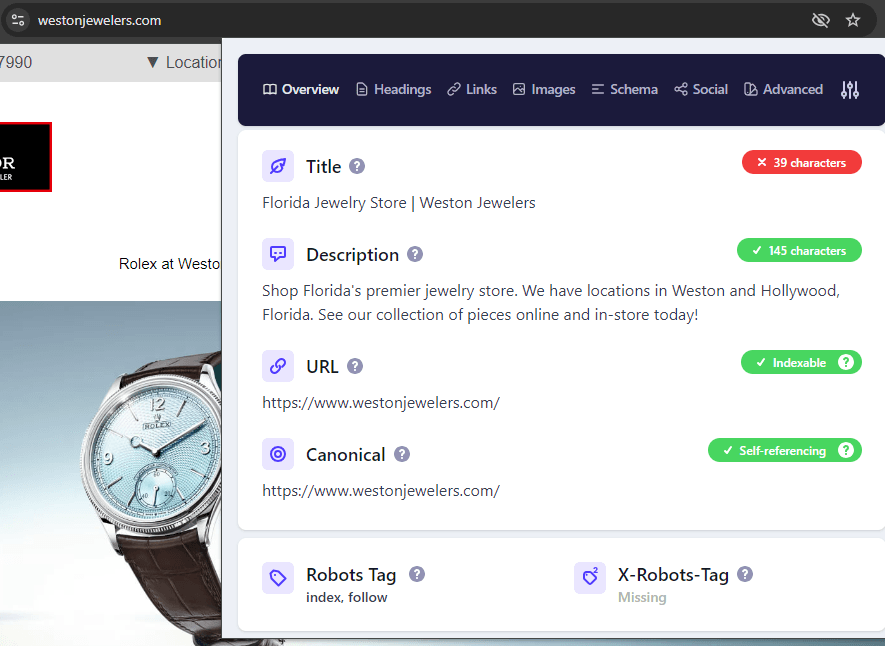Open the Schema tab
The width and height of the screenshot is (885, 646).
(x=624, y=89)
